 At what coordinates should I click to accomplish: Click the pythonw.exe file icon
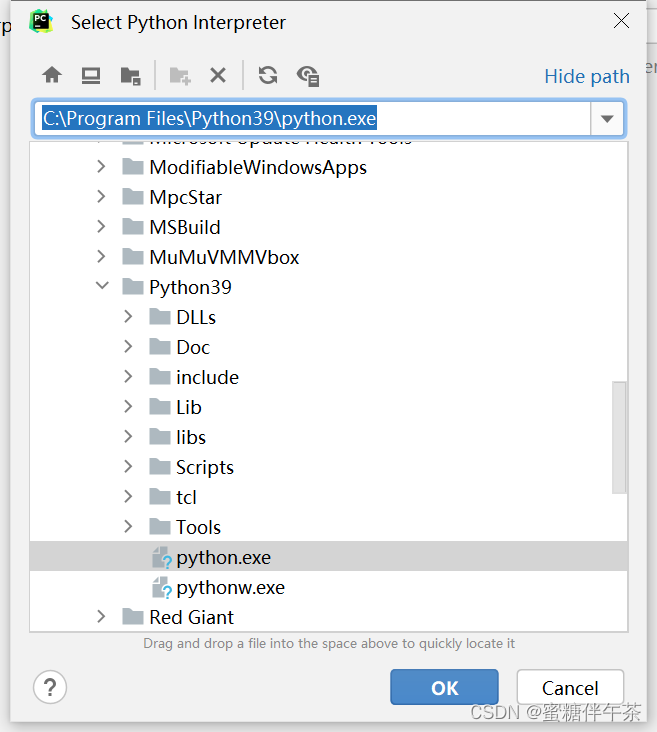pos(162,587)
